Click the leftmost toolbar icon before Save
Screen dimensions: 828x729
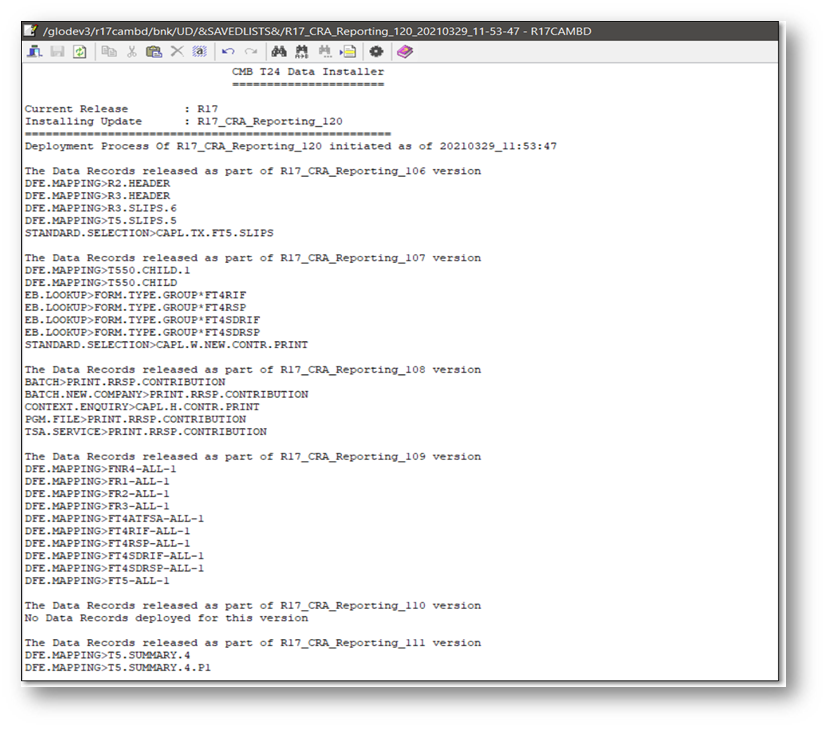pos(35,51)
